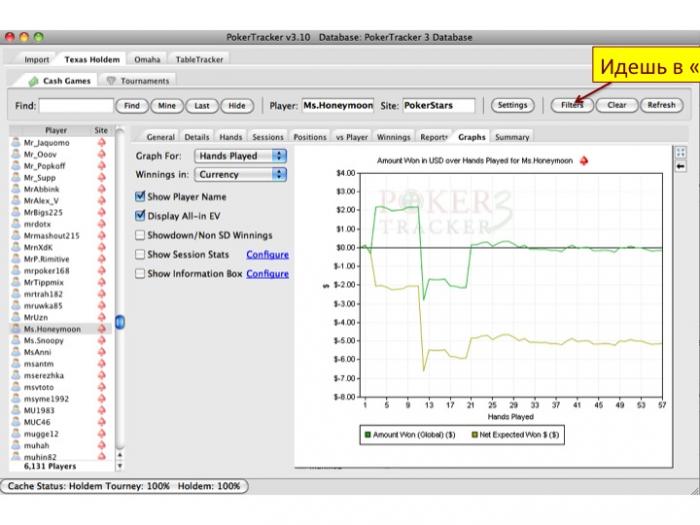The height and width of the screenshot is (525, 700).
Task: Click the Filters button
Action: click(572, 105)
